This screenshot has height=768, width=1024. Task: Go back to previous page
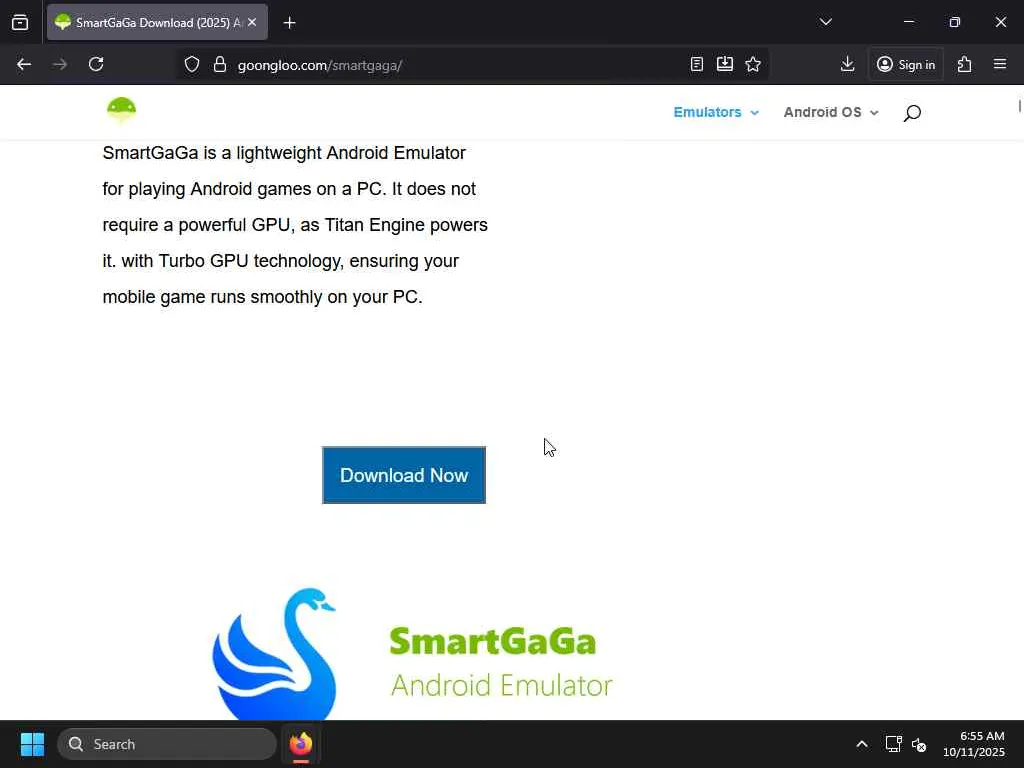pyautogui.click(x=24, y=64)
